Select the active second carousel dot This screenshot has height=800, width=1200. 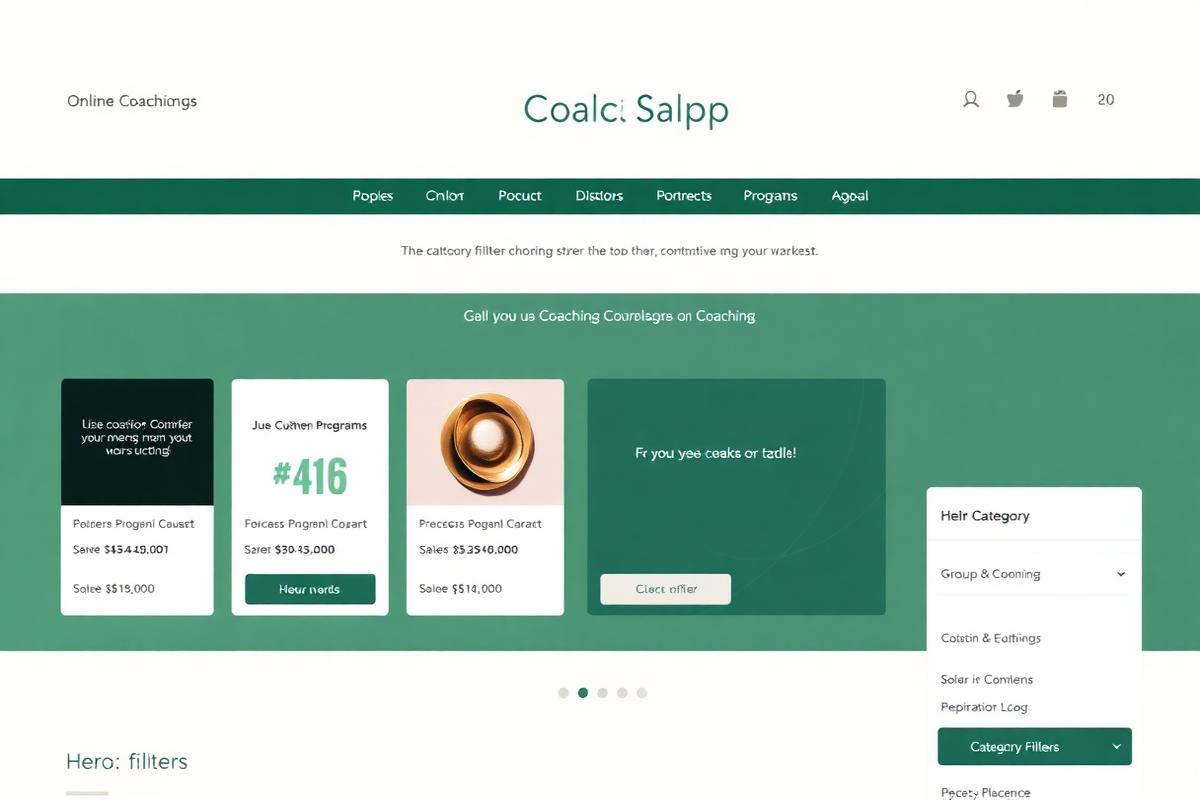(583, 692)
